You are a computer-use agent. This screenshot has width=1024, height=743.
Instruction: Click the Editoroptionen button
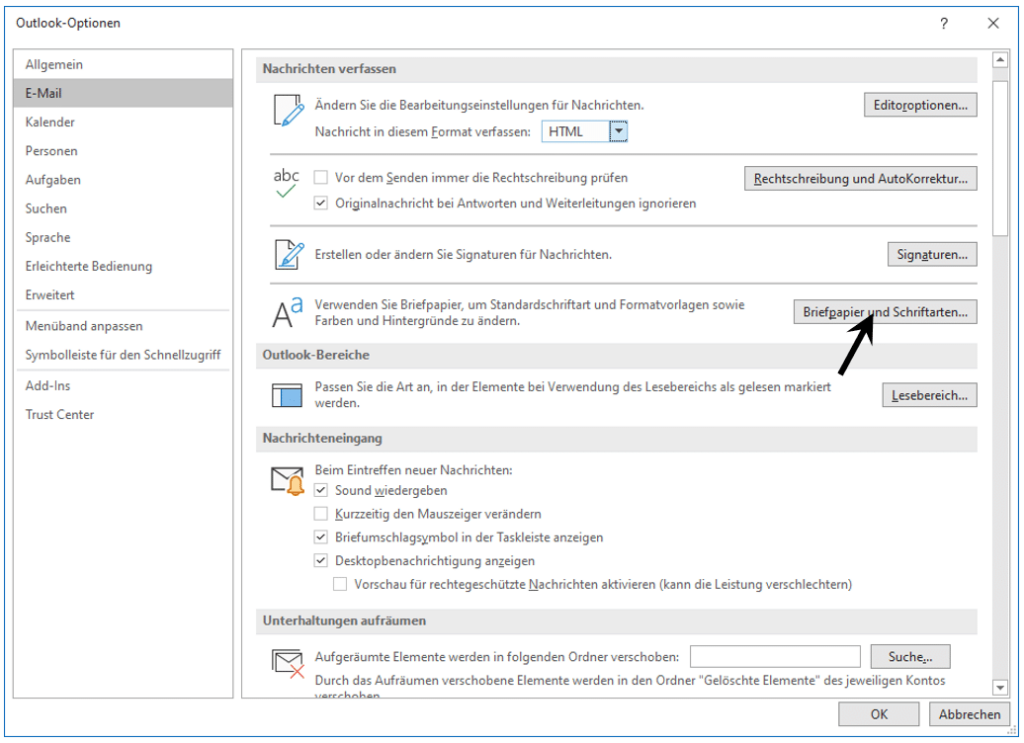[920, 104]
